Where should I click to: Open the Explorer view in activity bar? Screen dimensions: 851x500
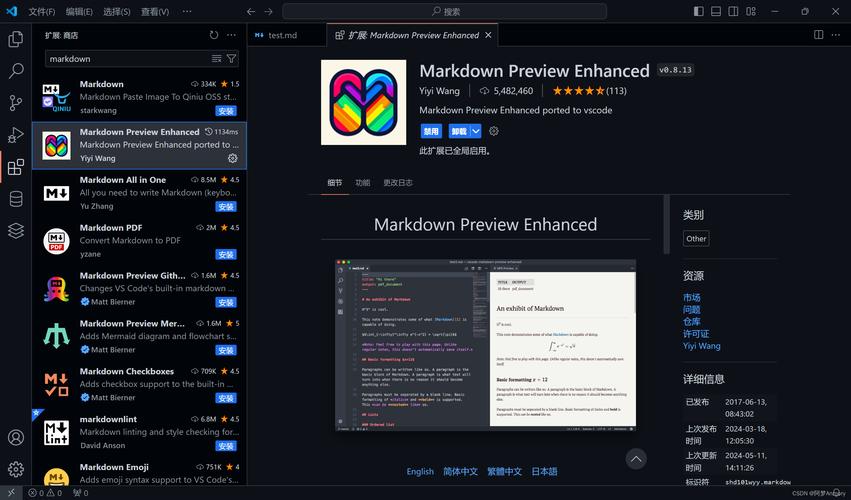(16, 39)
